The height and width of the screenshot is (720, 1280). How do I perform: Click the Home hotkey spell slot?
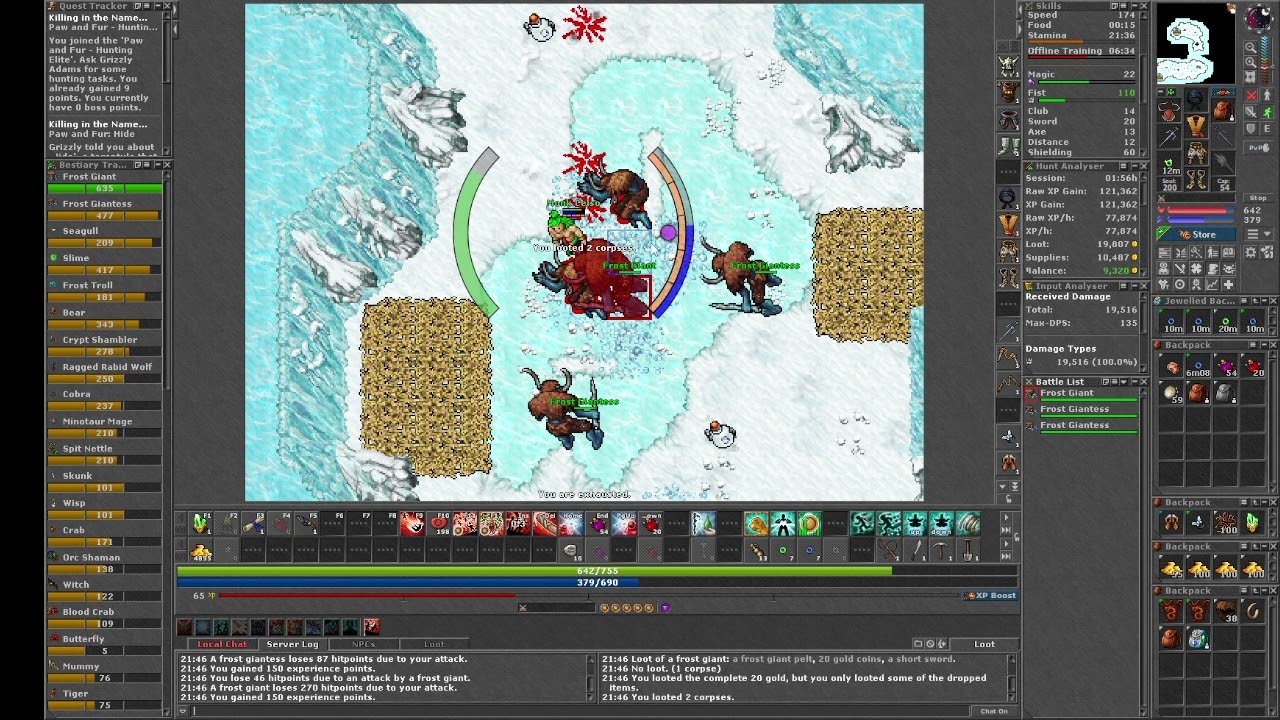click(572, 523)
